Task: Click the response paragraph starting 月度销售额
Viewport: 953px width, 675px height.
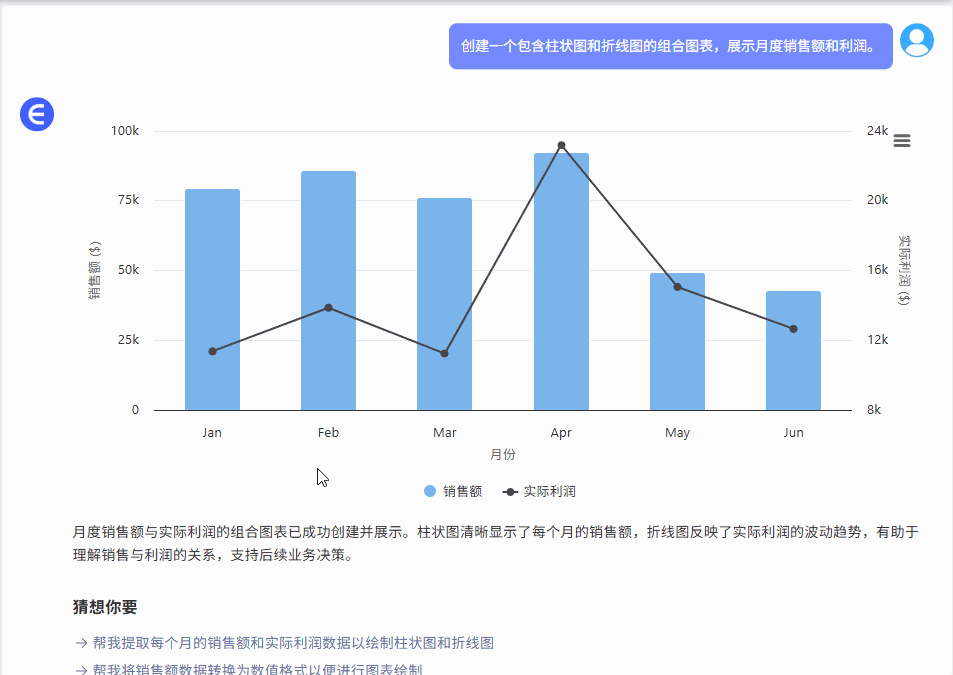Action: coord(495,543)
